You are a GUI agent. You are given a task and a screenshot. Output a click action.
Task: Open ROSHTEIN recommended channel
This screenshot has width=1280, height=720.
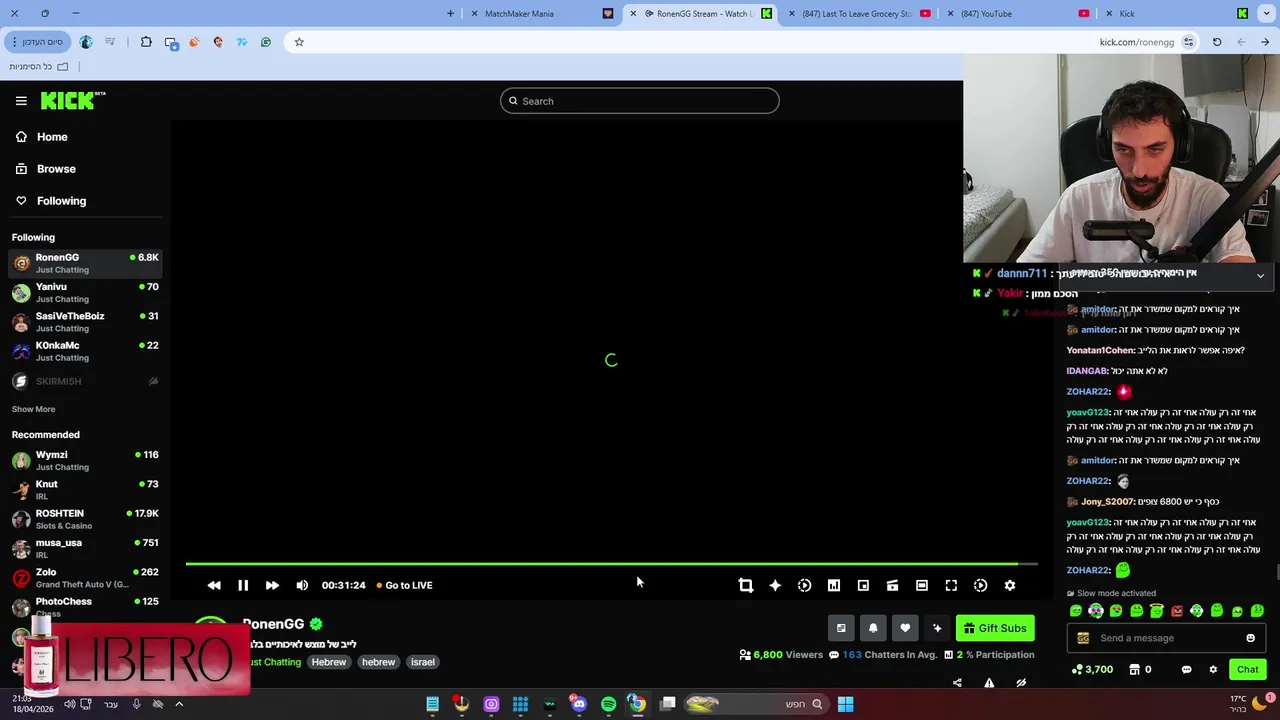click(84, 519)
